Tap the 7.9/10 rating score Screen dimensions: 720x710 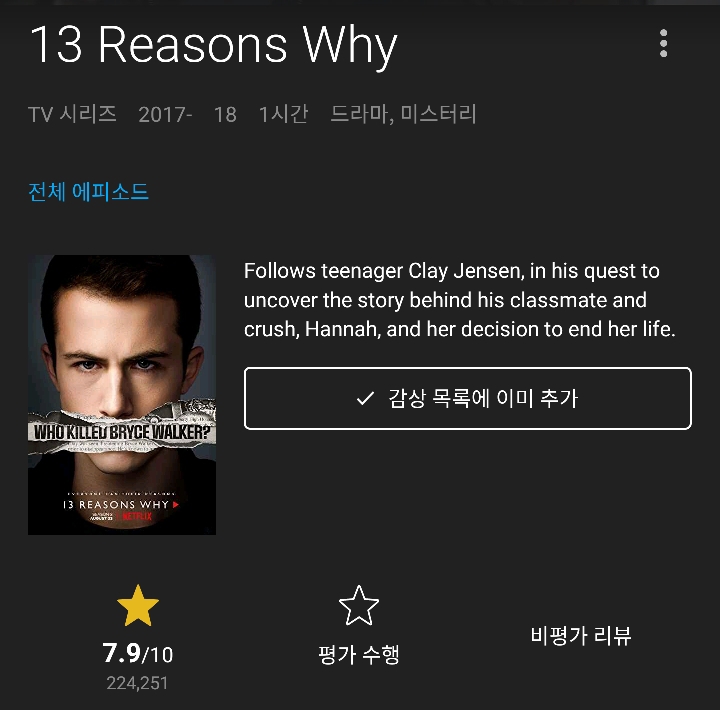click(137, 653)
